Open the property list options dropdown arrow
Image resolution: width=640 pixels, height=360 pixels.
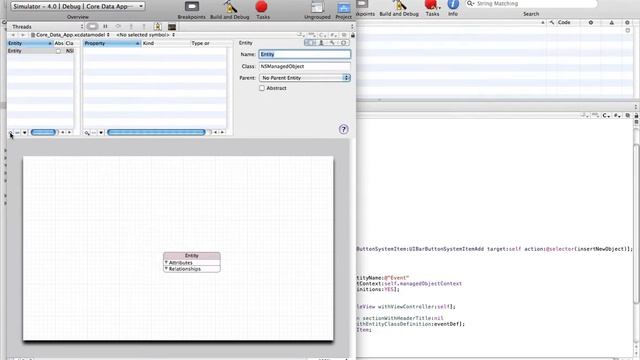(101, 133)
